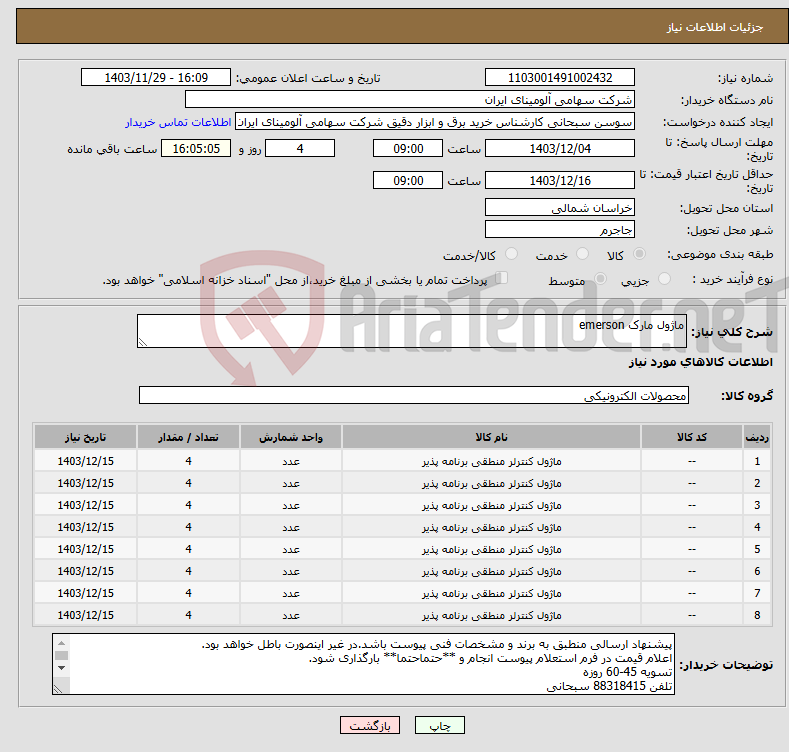Image resolution: width=789 pixels, height=752 pixels.
Task: Select the کالا radio button
Action: (x=640, y=254)
